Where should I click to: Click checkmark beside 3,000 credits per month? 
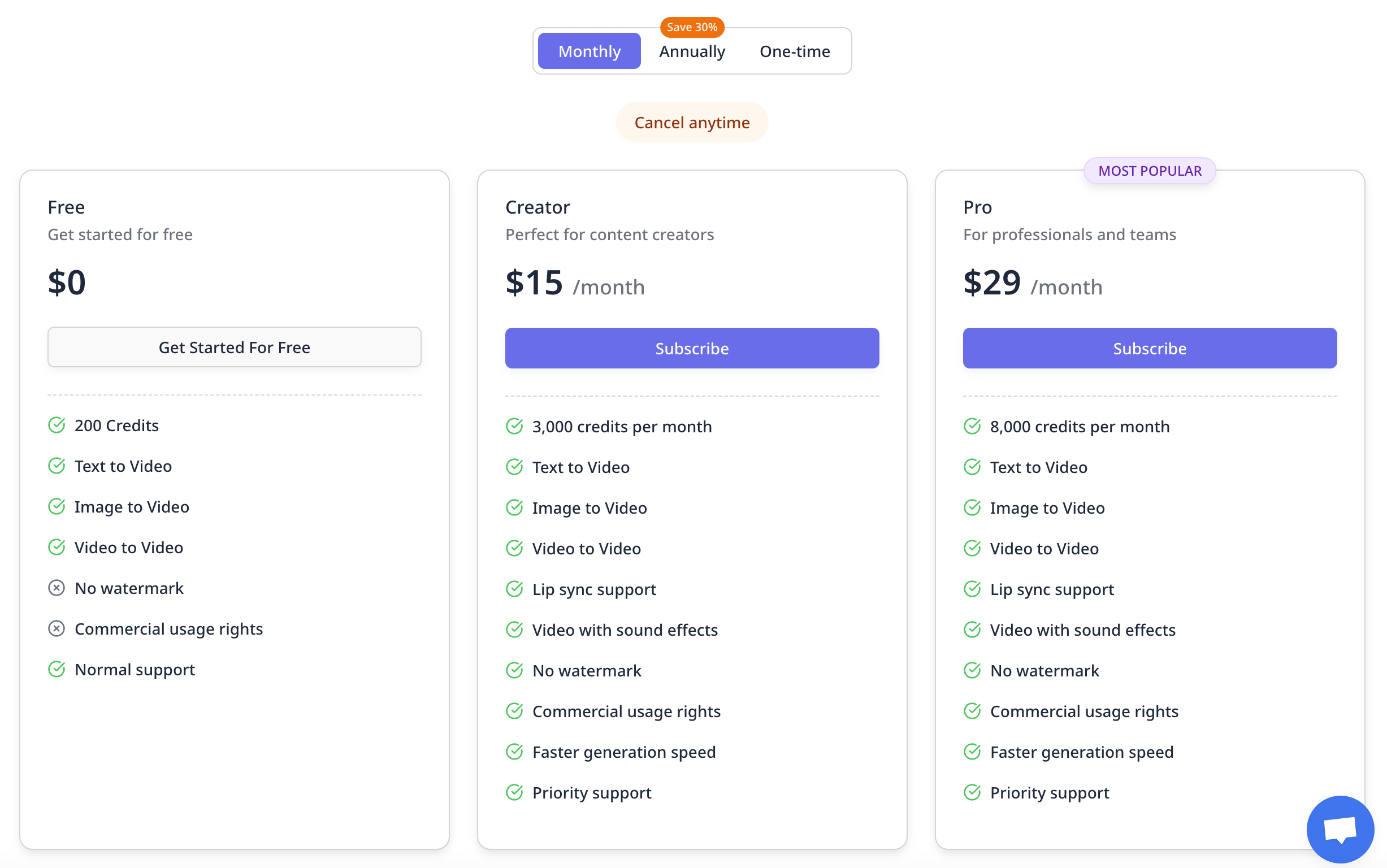[514, 427]
